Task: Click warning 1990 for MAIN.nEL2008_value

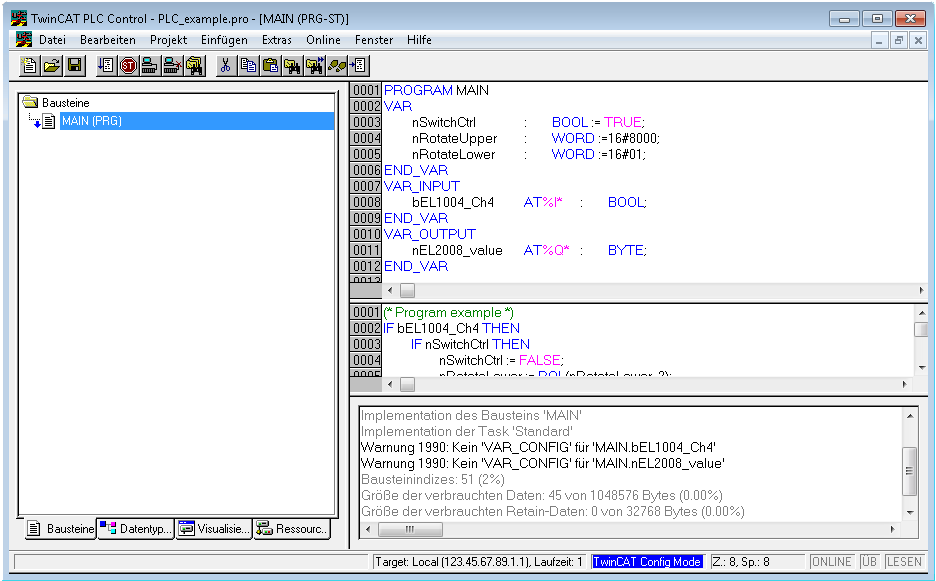Action: [540, 463]
